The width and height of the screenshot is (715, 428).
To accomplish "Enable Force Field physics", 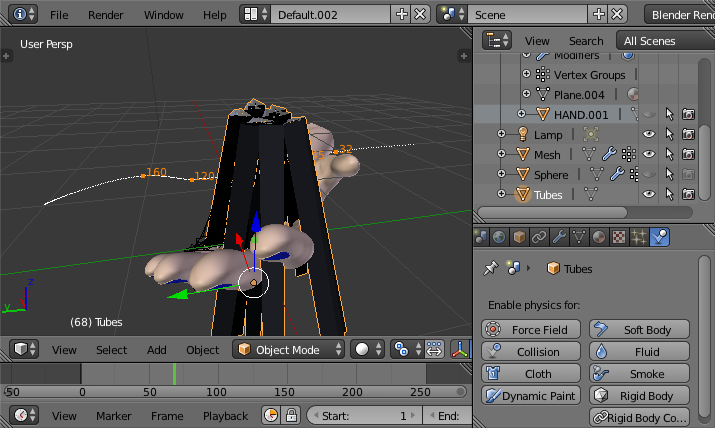I will tap(531, 329).
